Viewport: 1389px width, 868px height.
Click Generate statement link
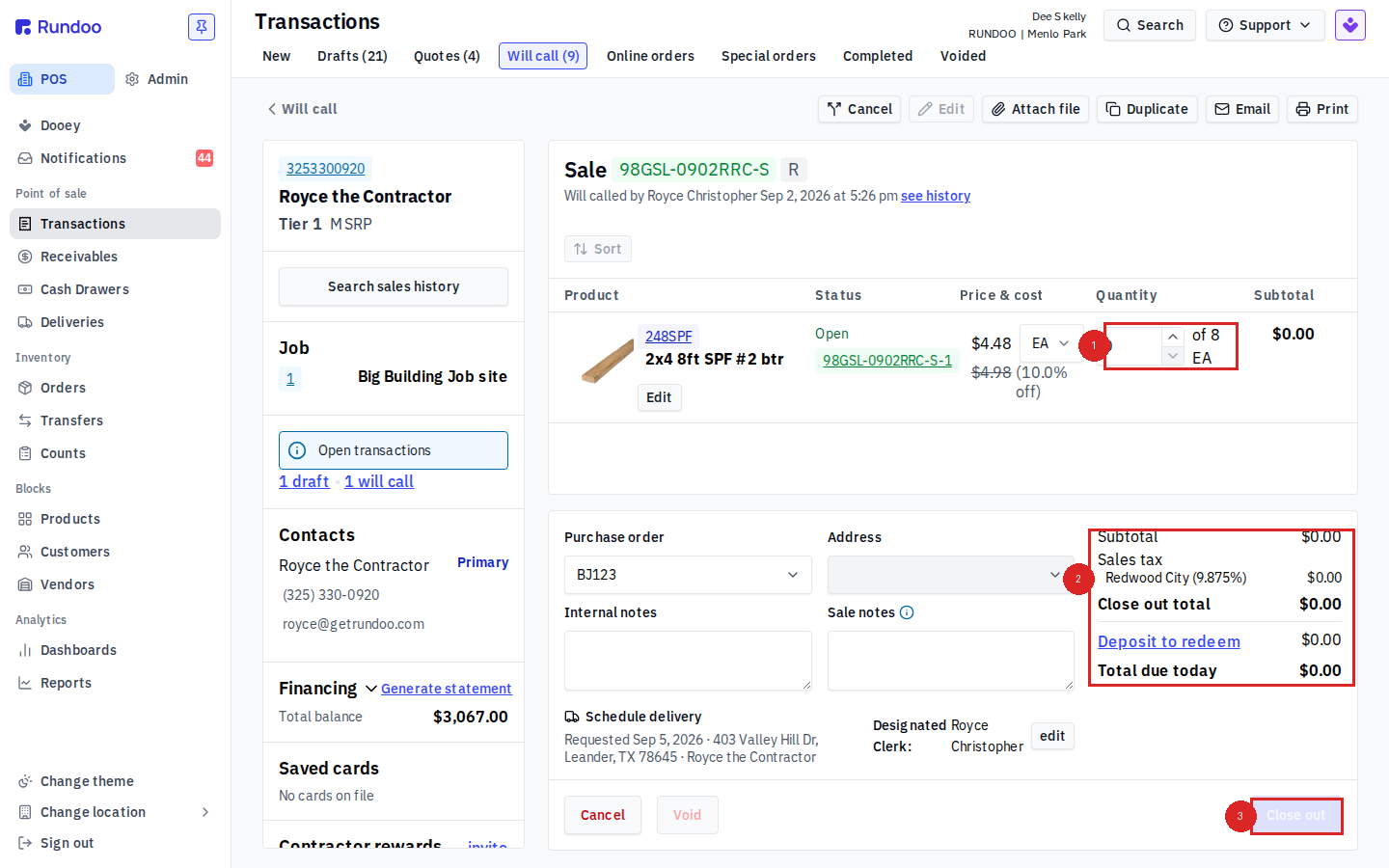(x=447, y=689)
